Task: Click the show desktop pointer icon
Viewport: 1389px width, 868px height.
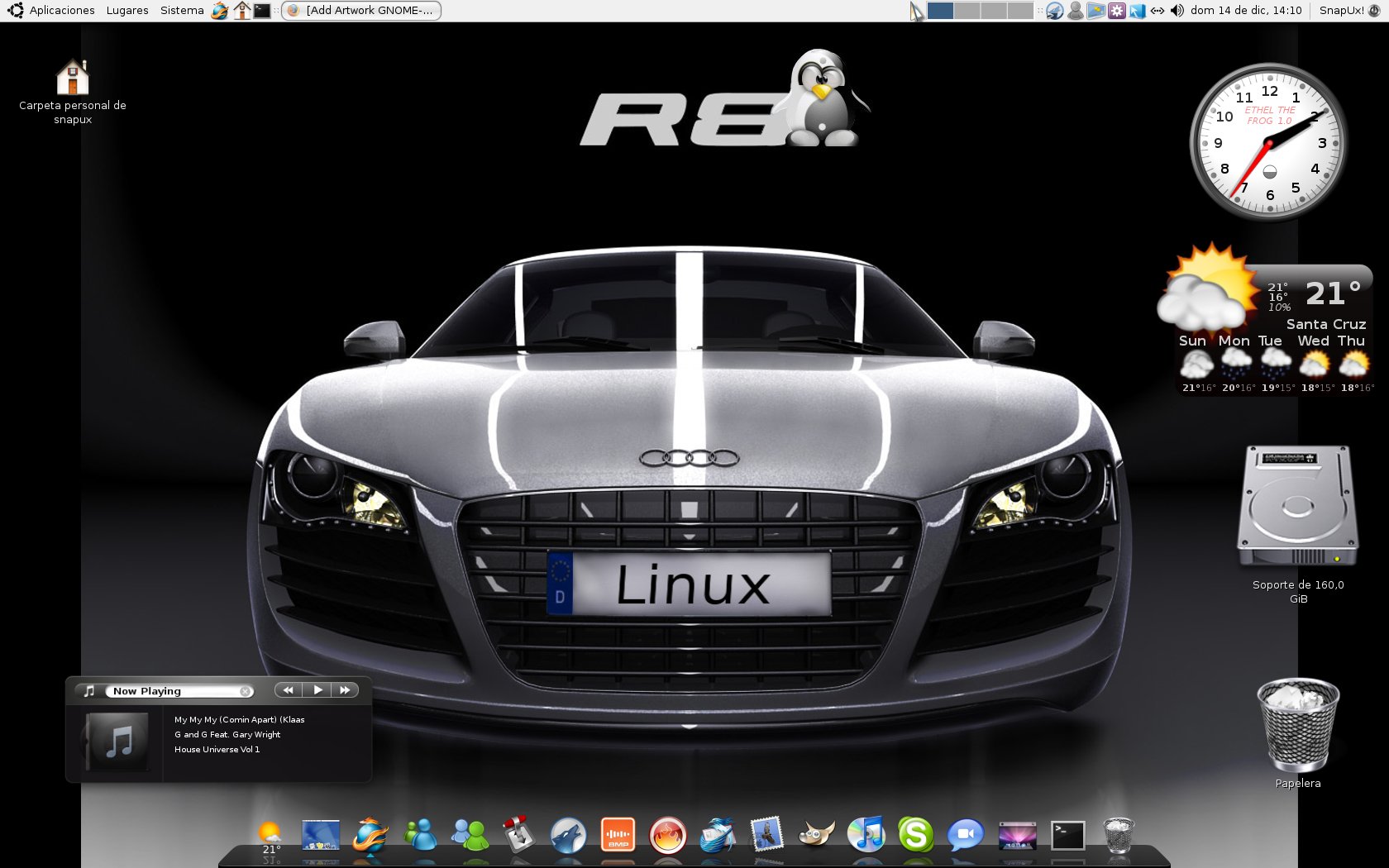Action: pyautogui.click(x=917, y=11)
